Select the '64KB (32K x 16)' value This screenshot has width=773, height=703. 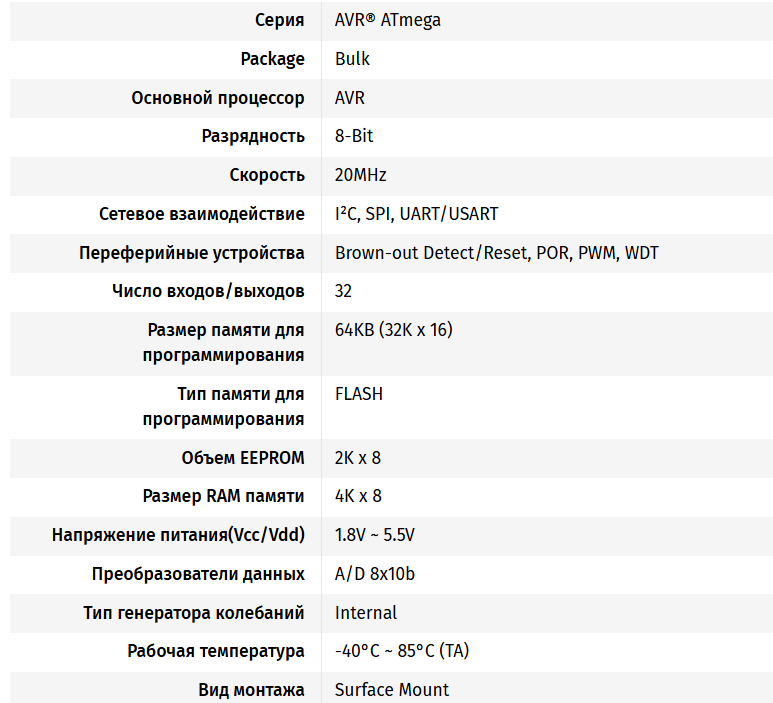tap(393, 330)
